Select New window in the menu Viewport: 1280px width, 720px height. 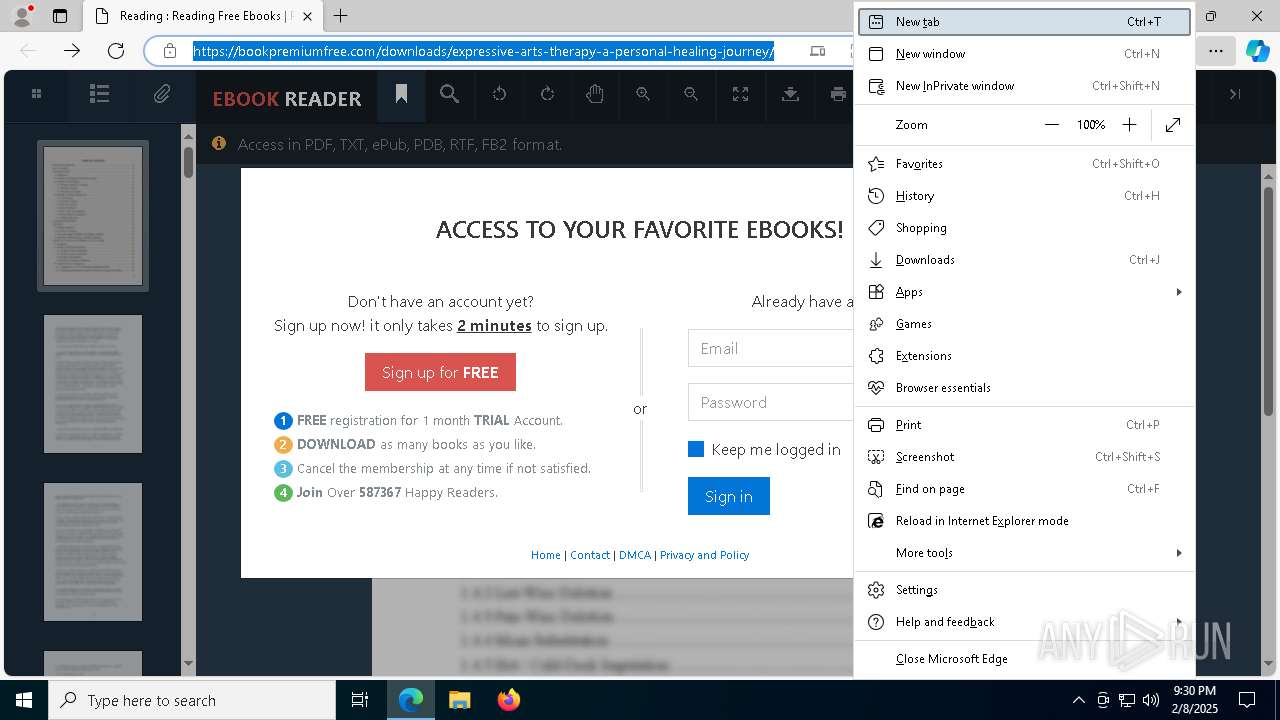click(1025, 54)
